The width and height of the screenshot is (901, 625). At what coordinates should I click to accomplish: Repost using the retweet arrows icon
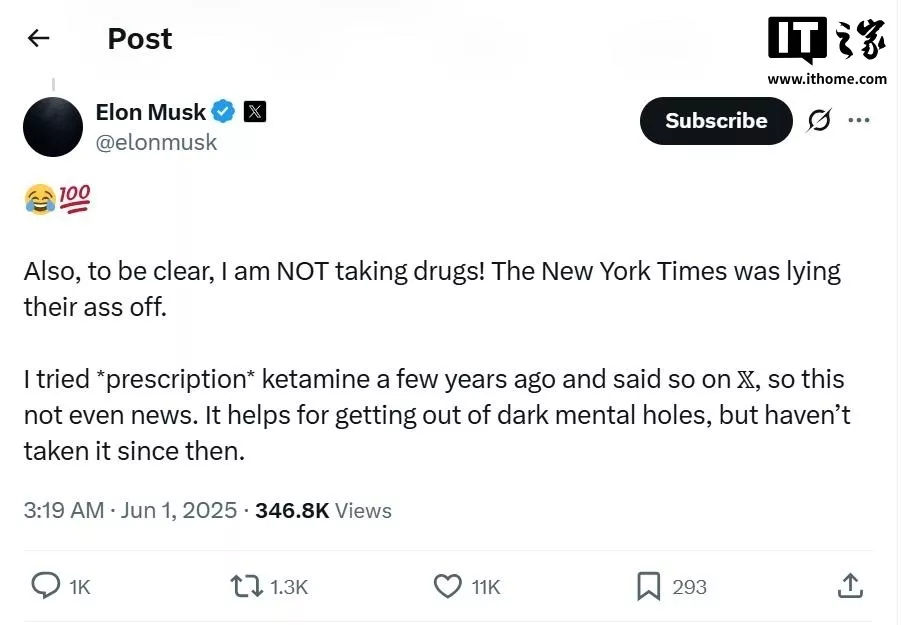tap(247, 587)
